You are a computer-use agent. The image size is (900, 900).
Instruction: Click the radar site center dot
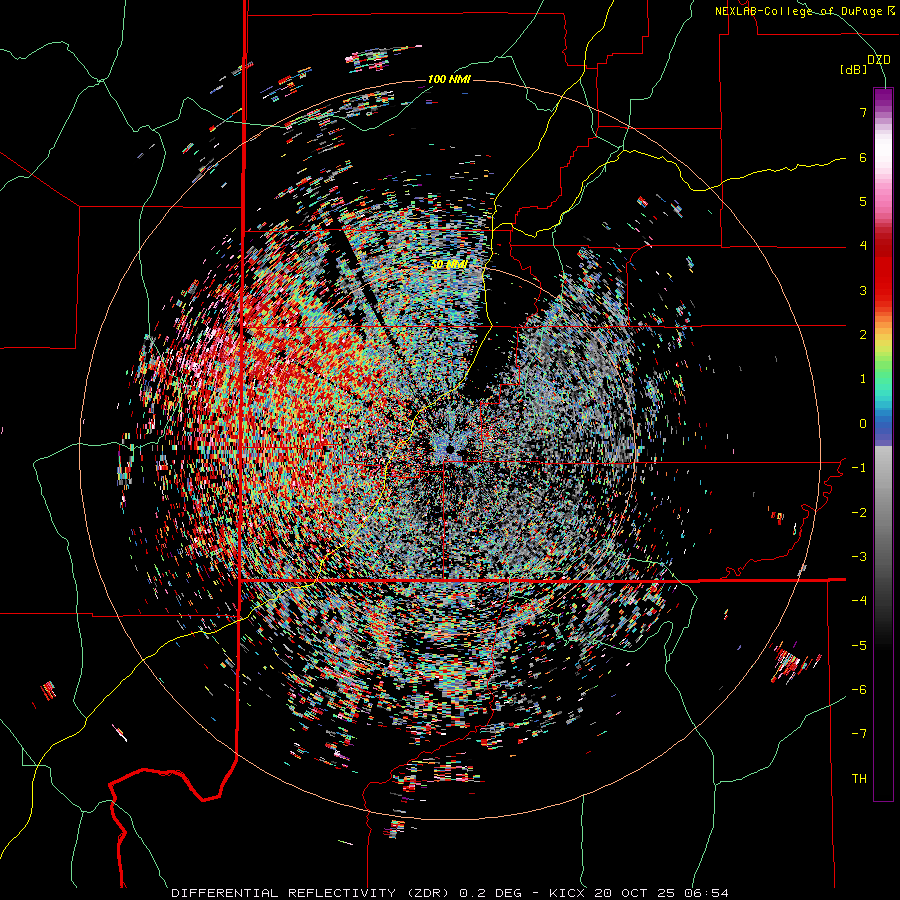[450, 449]
